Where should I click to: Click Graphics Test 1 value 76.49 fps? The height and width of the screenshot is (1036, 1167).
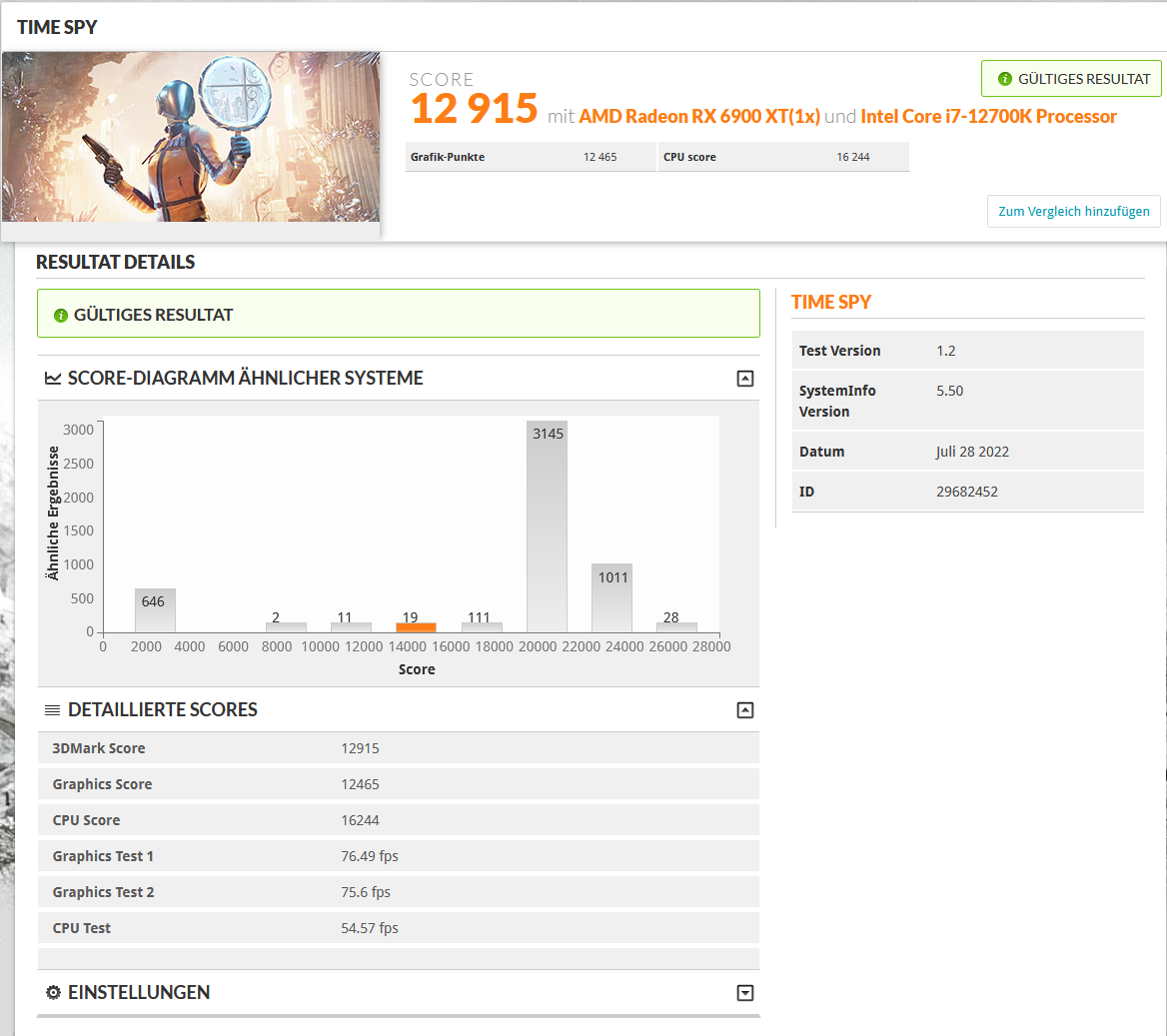pyautogui.click(x=370, y=856)
